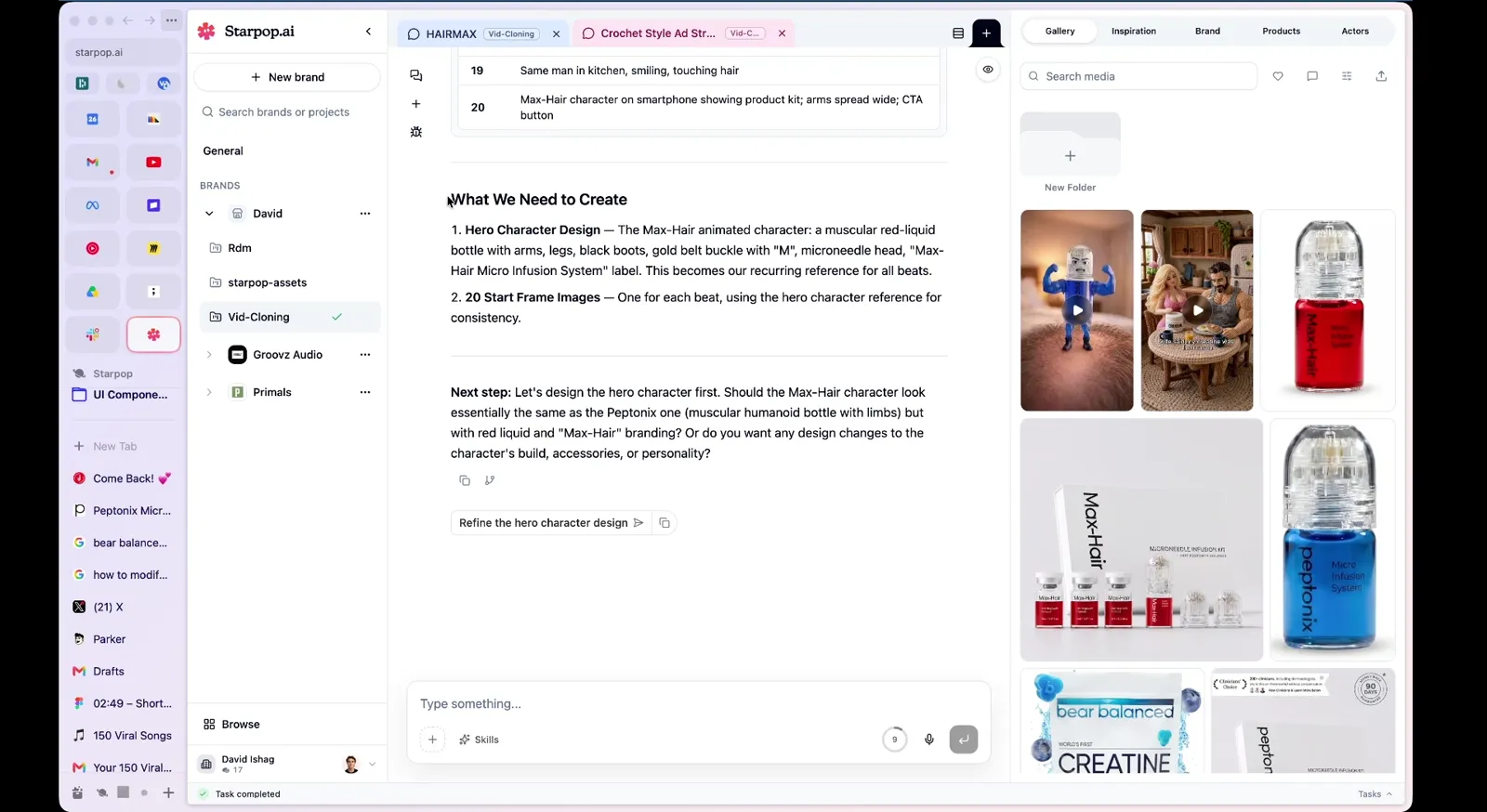Open Primals options menu

pyautogui.click(x=365, y=392)
